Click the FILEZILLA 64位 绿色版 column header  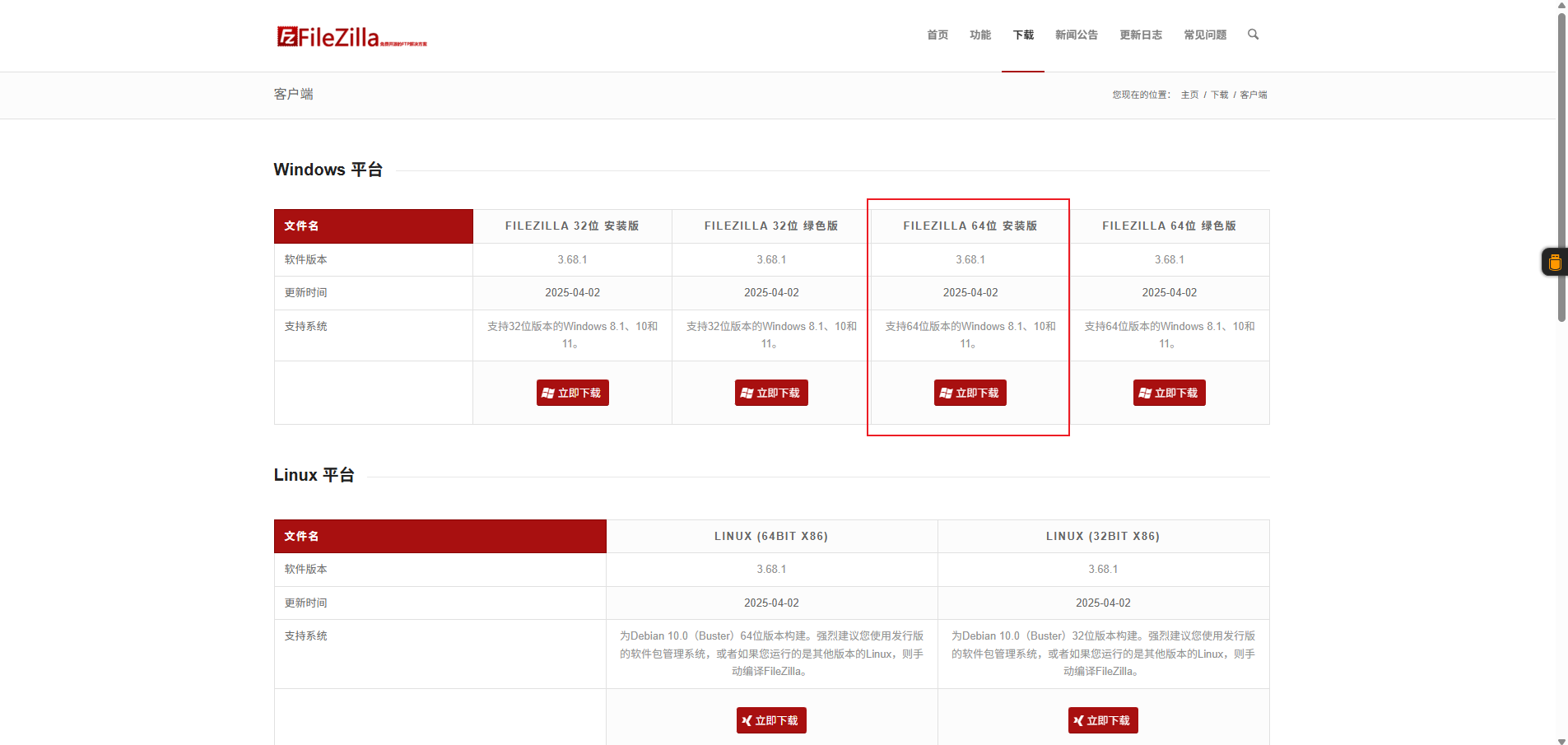coord(1170,226)
